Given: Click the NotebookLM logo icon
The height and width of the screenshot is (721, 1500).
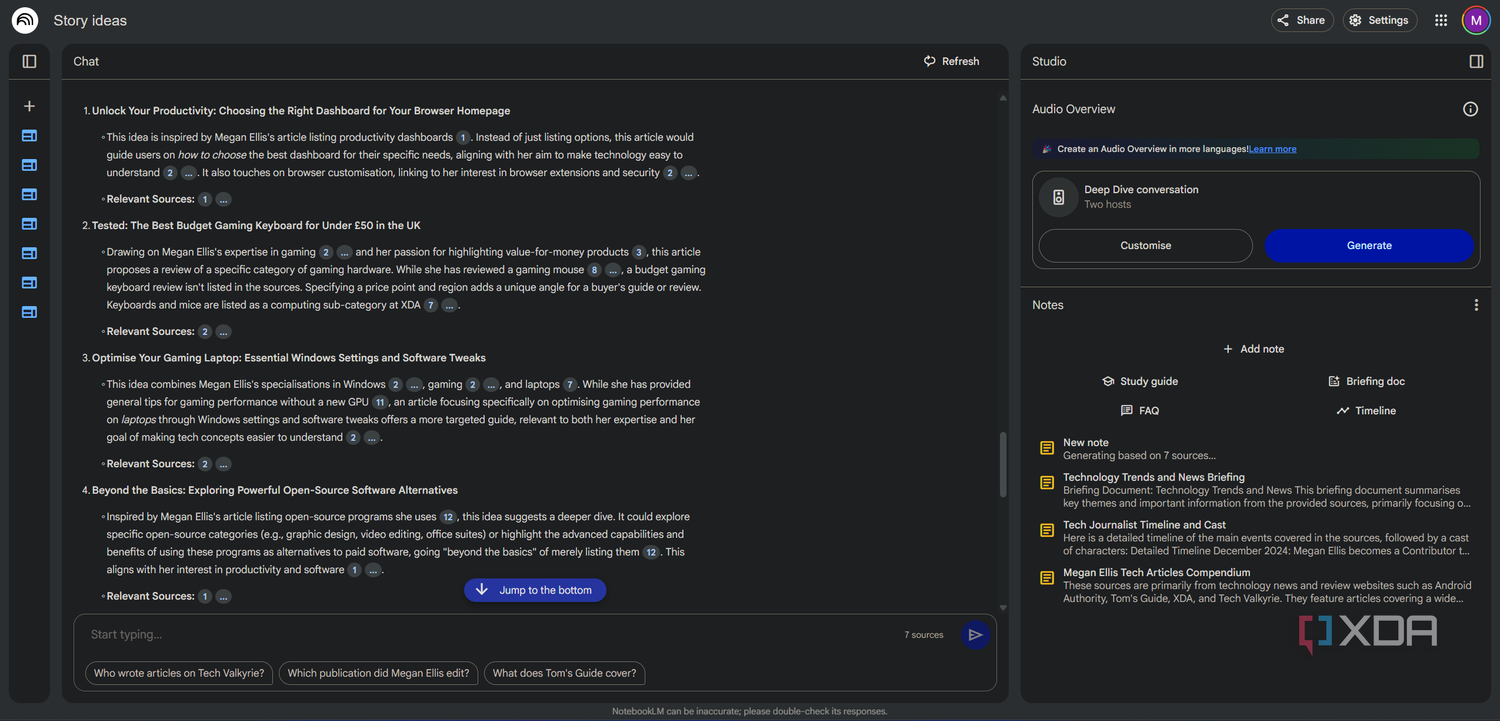Looking at the screenshot, I should pyautogui.click(x=25, y=20).
